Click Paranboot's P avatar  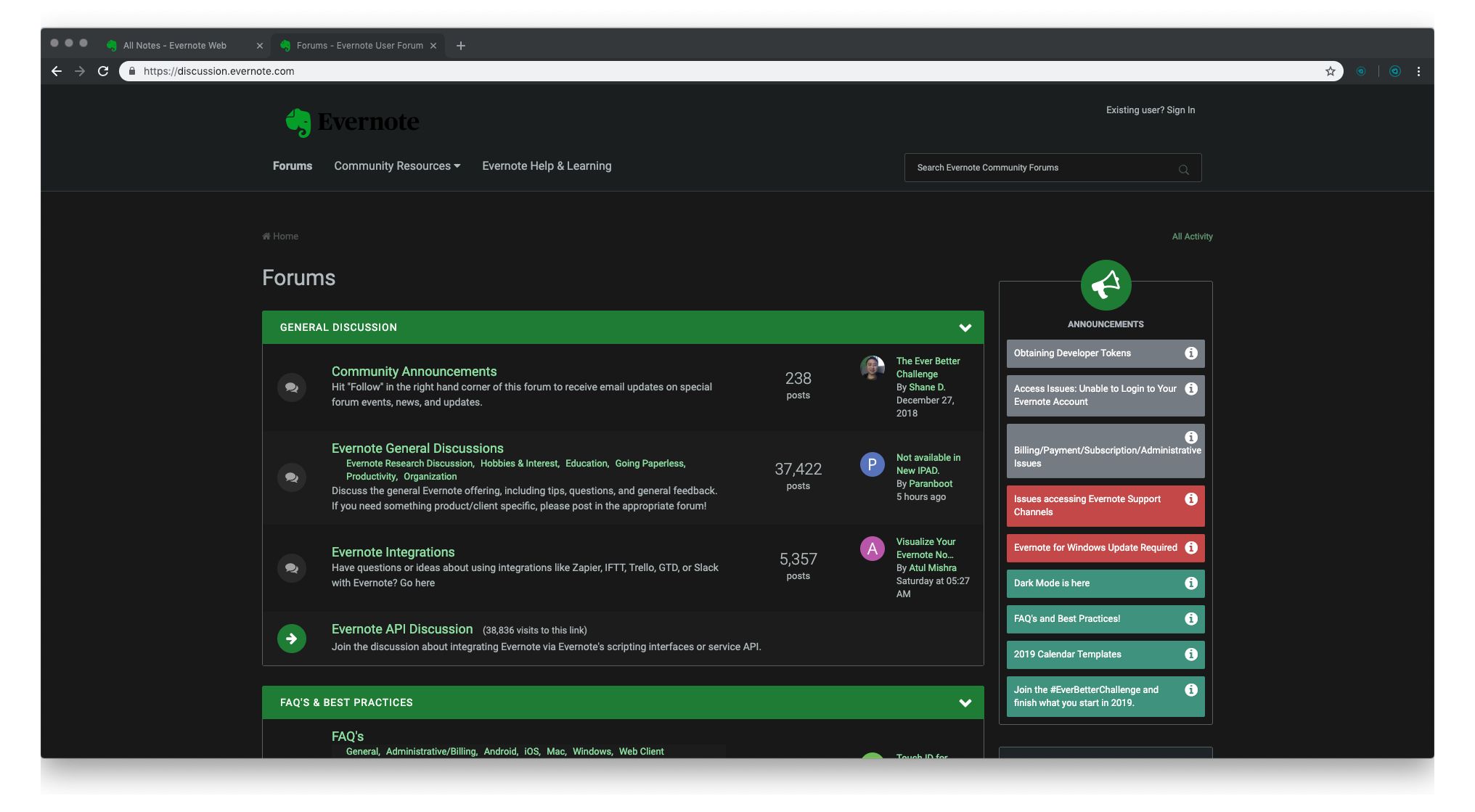[872, 464]
